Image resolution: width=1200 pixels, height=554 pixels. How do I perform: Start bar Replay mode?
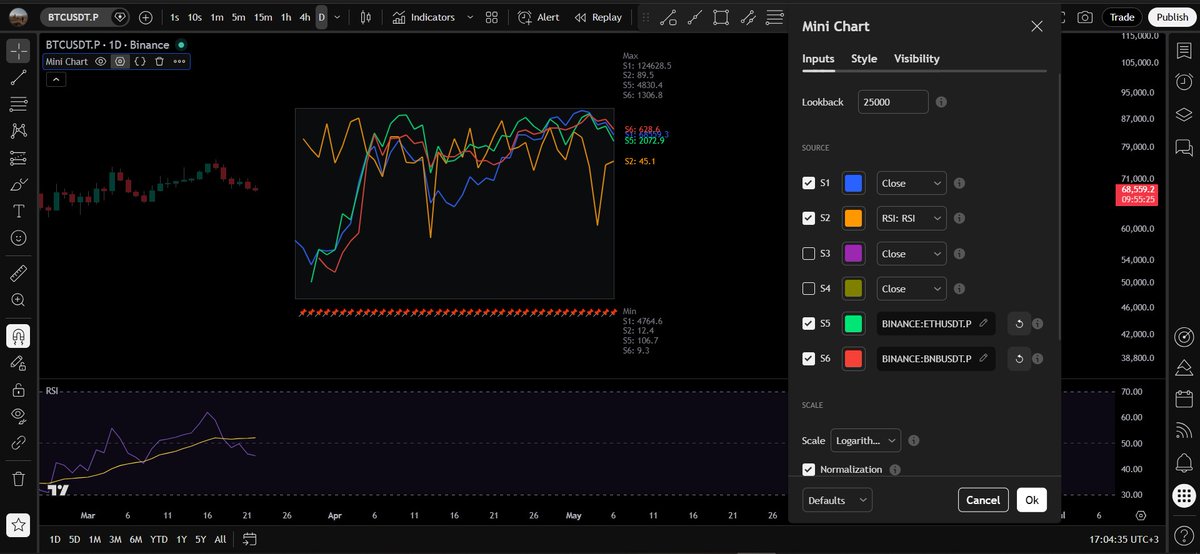[597, 17]
